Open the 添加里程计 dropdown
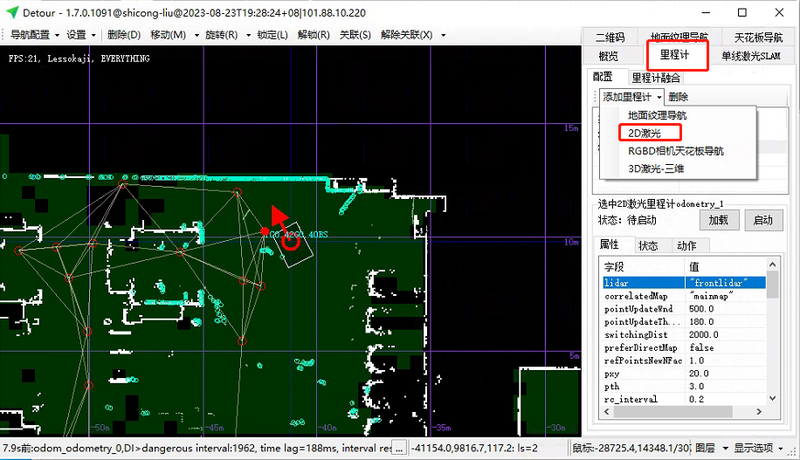The image size is (800, 460). [x=632, y=97]
